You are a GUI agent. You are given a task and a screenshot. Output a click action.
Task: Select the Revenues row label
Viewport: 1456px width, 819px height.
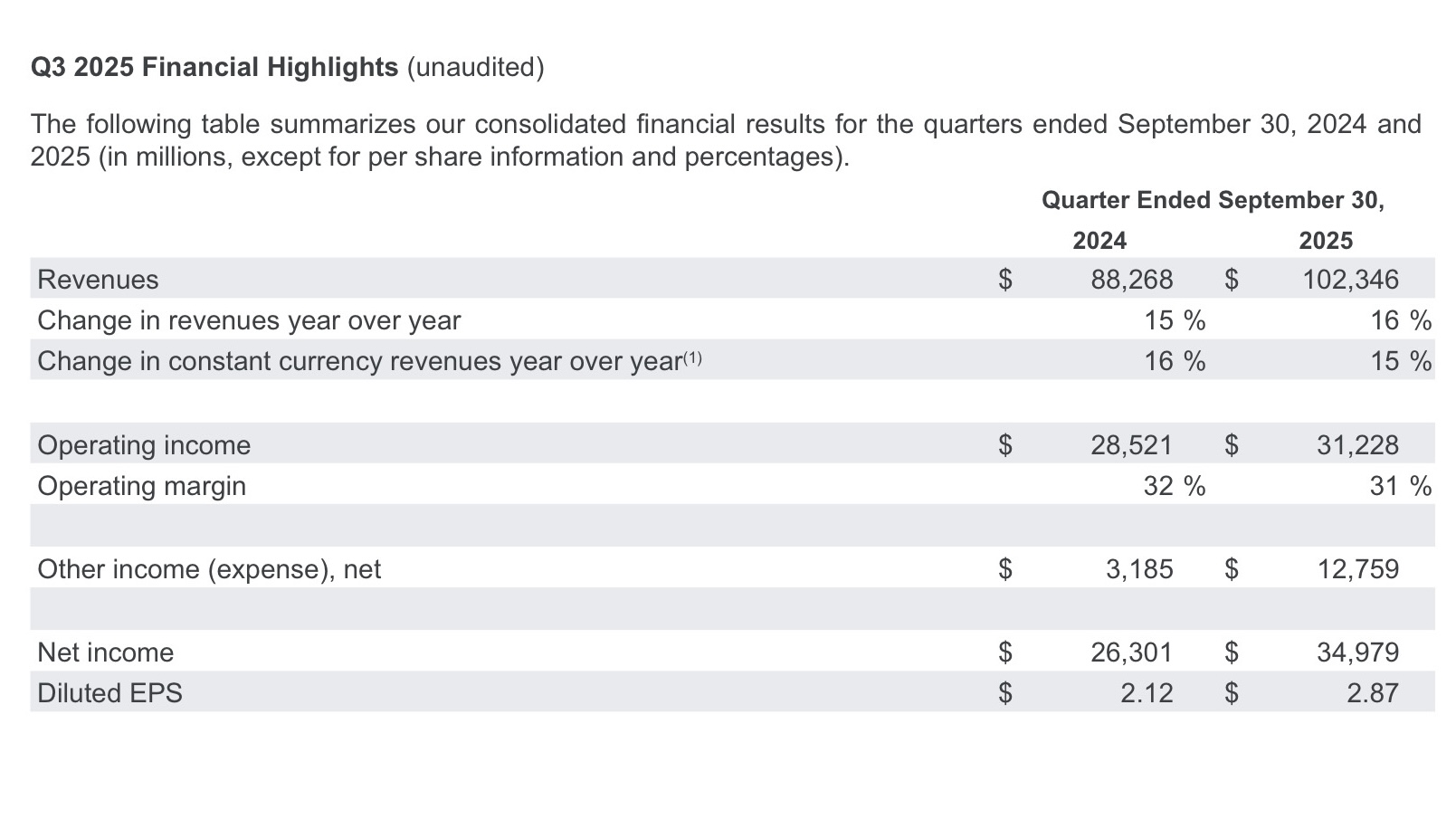point(98,280)
